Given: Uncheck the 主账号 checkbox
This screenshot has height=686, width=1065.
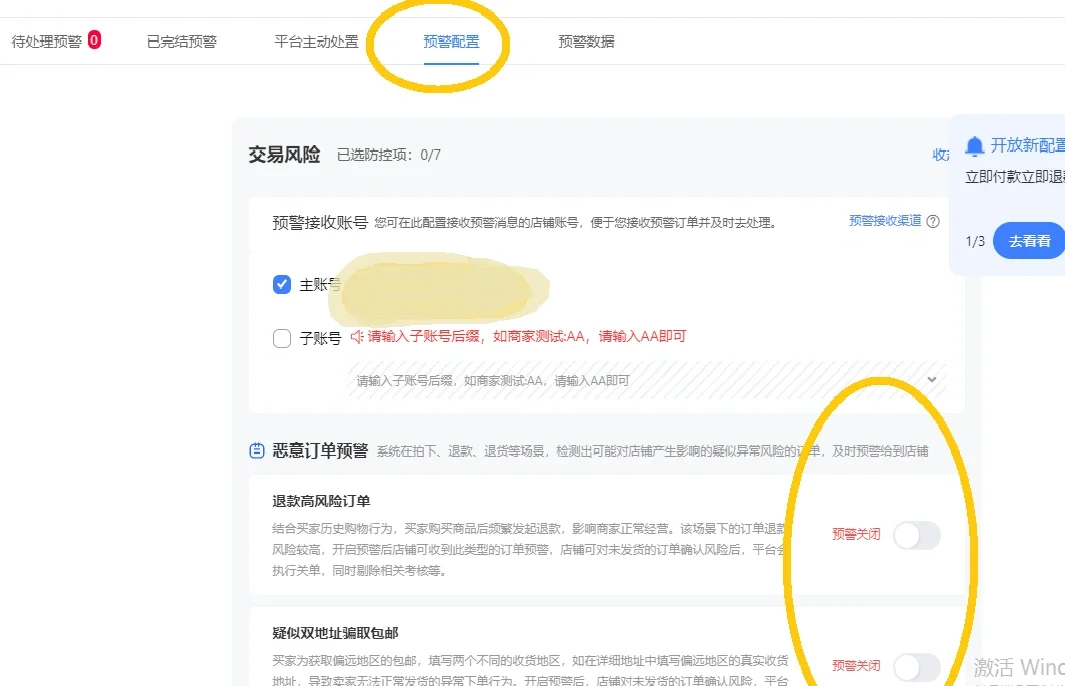Looking at the screenshot, I should tap(282, 284).
